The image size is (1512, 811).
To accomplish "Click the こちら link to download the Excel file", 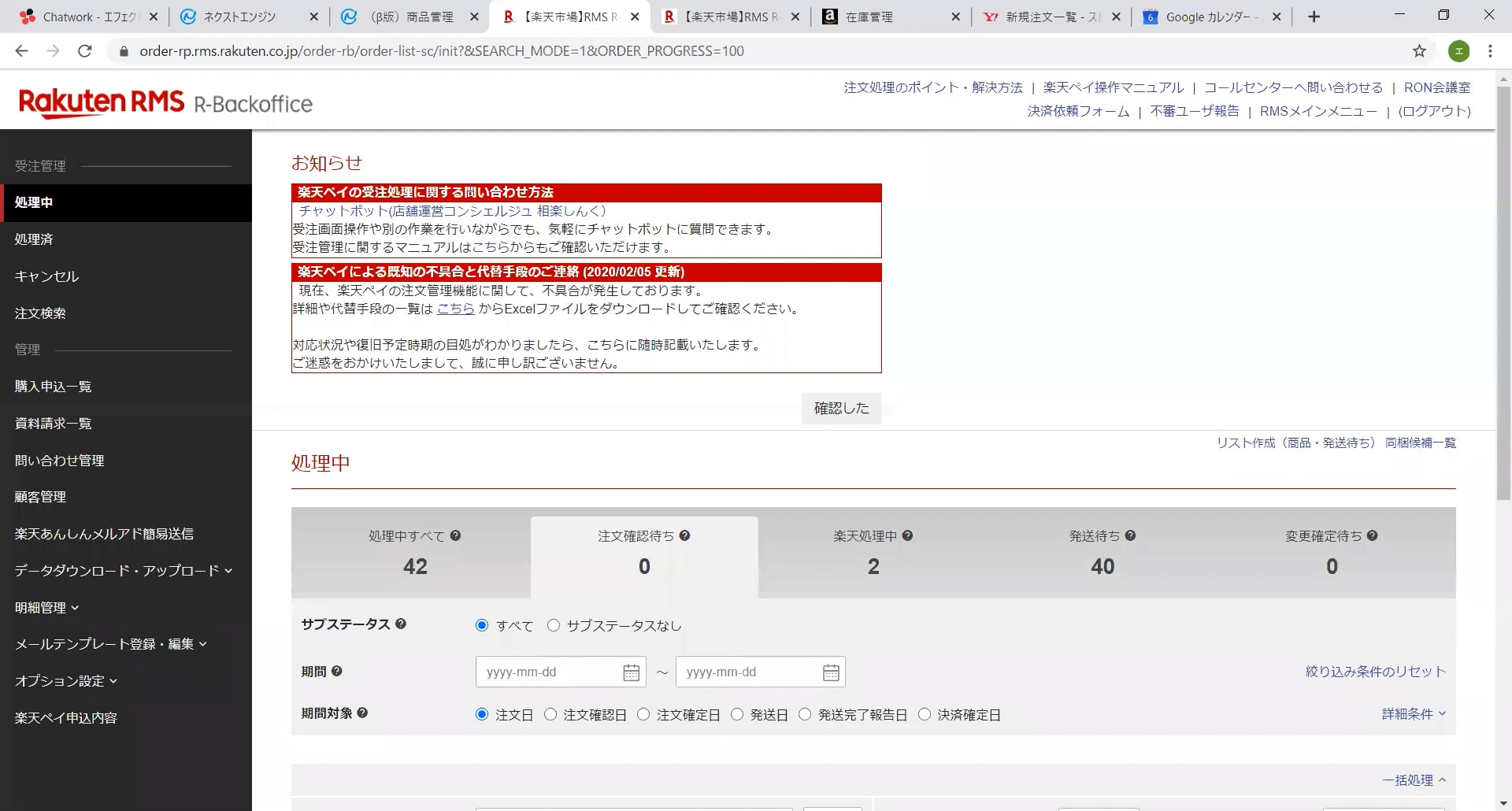I will tap(456, 309).
